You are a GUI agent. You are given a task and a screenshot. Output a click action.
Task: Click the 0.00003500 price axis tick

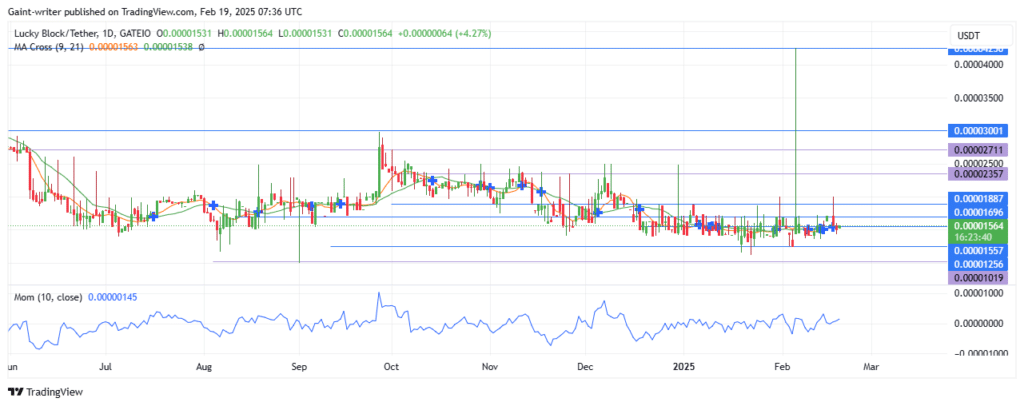978,98
